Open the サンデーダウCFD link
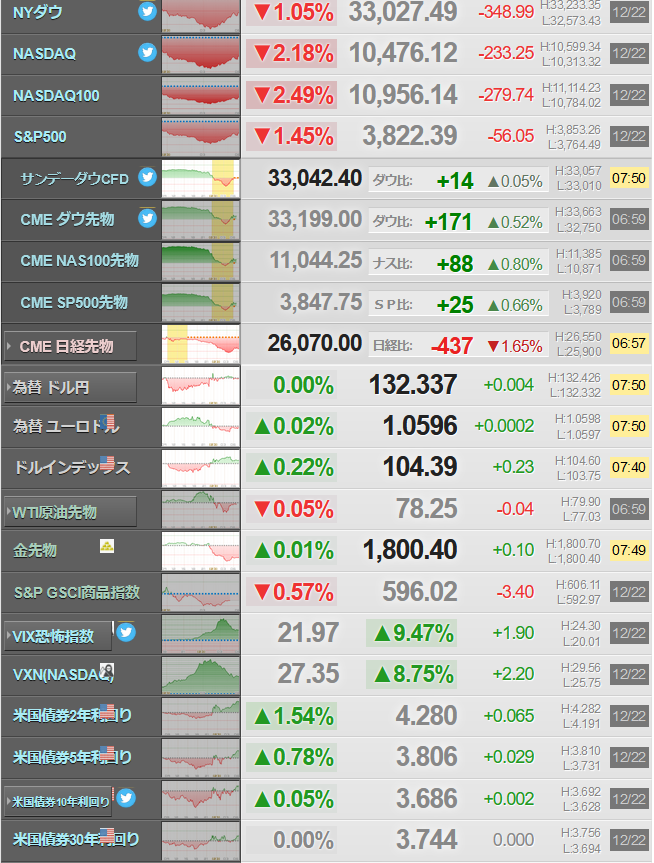 coord(74,179)
